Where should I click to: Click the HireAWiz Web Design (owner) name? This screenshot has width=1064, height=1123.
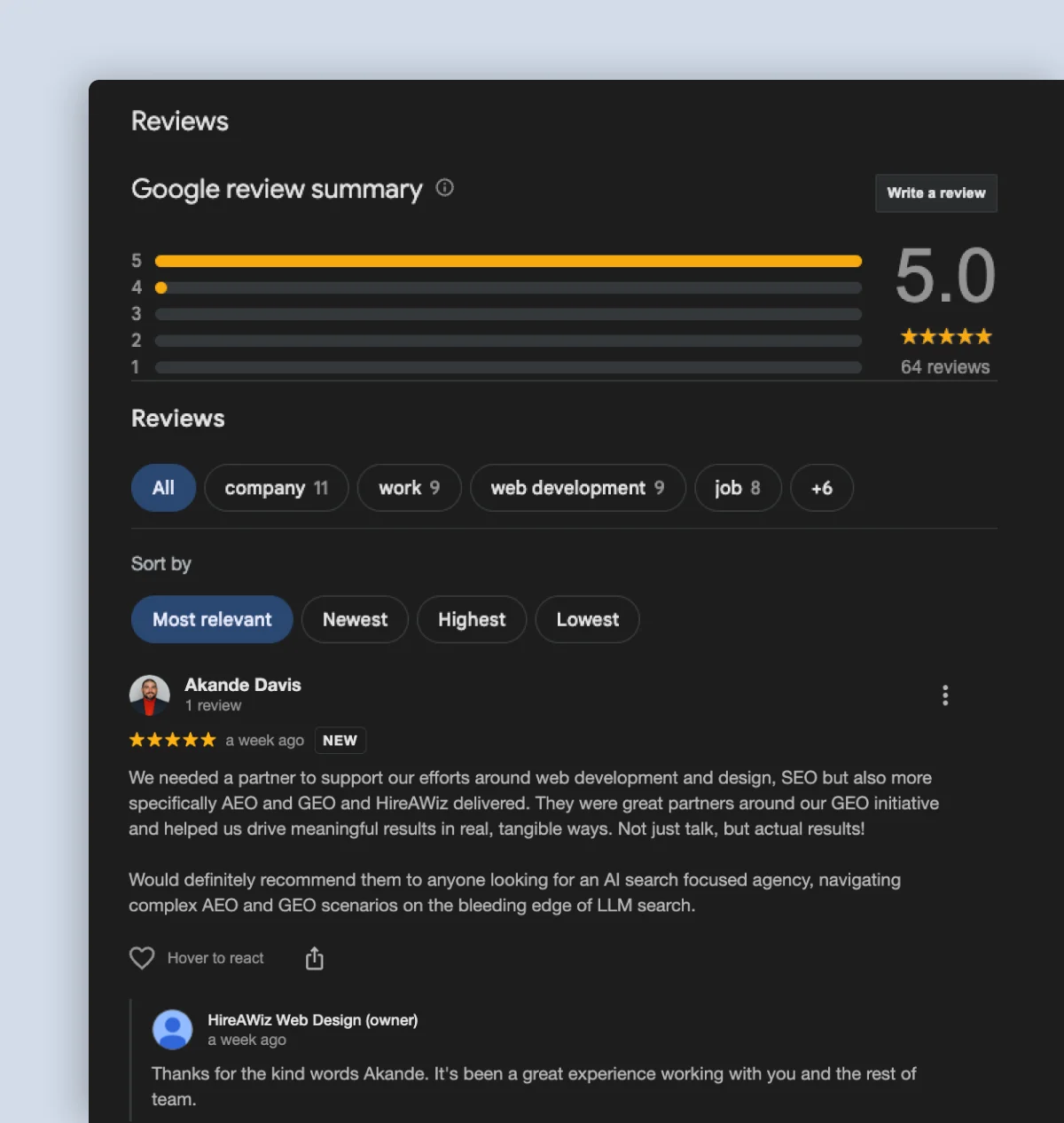tap(313, 1020)
